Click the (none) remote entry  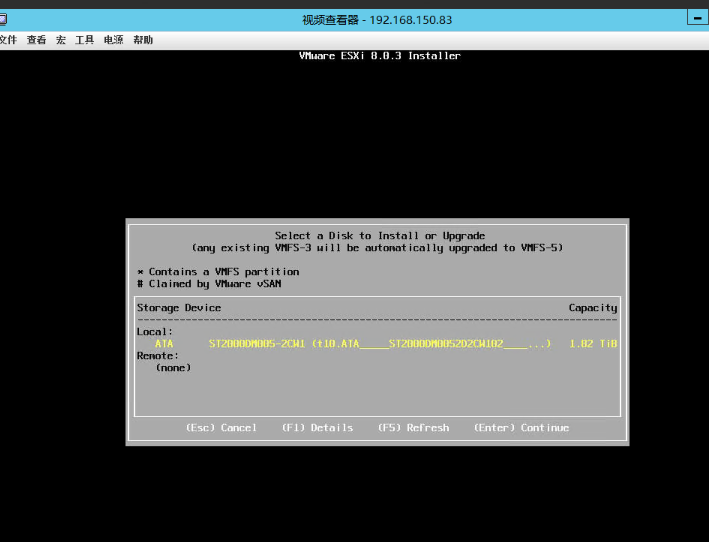point(173,368)
